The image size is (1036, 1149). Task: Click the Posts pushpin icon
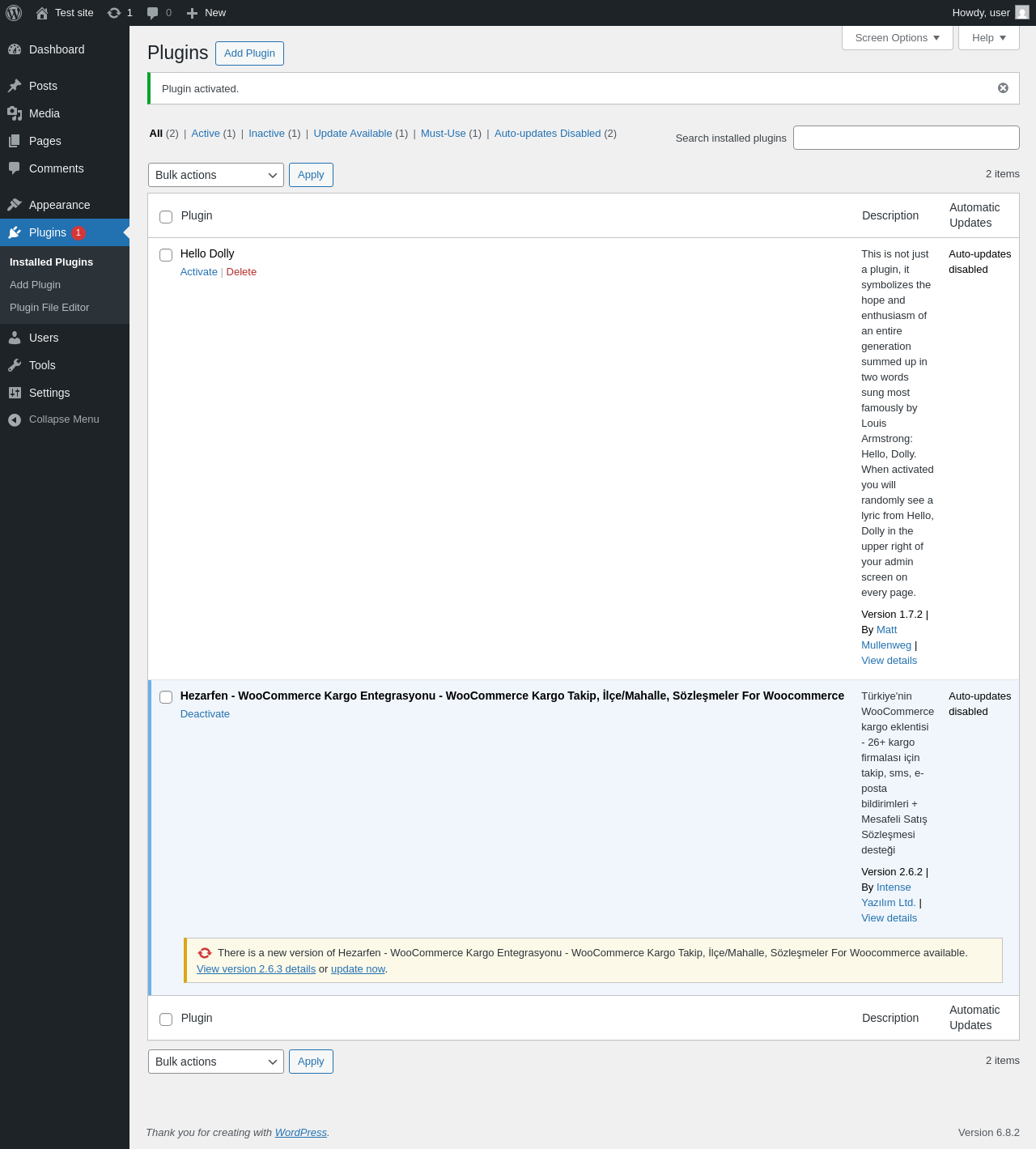[x=15, y=86]
